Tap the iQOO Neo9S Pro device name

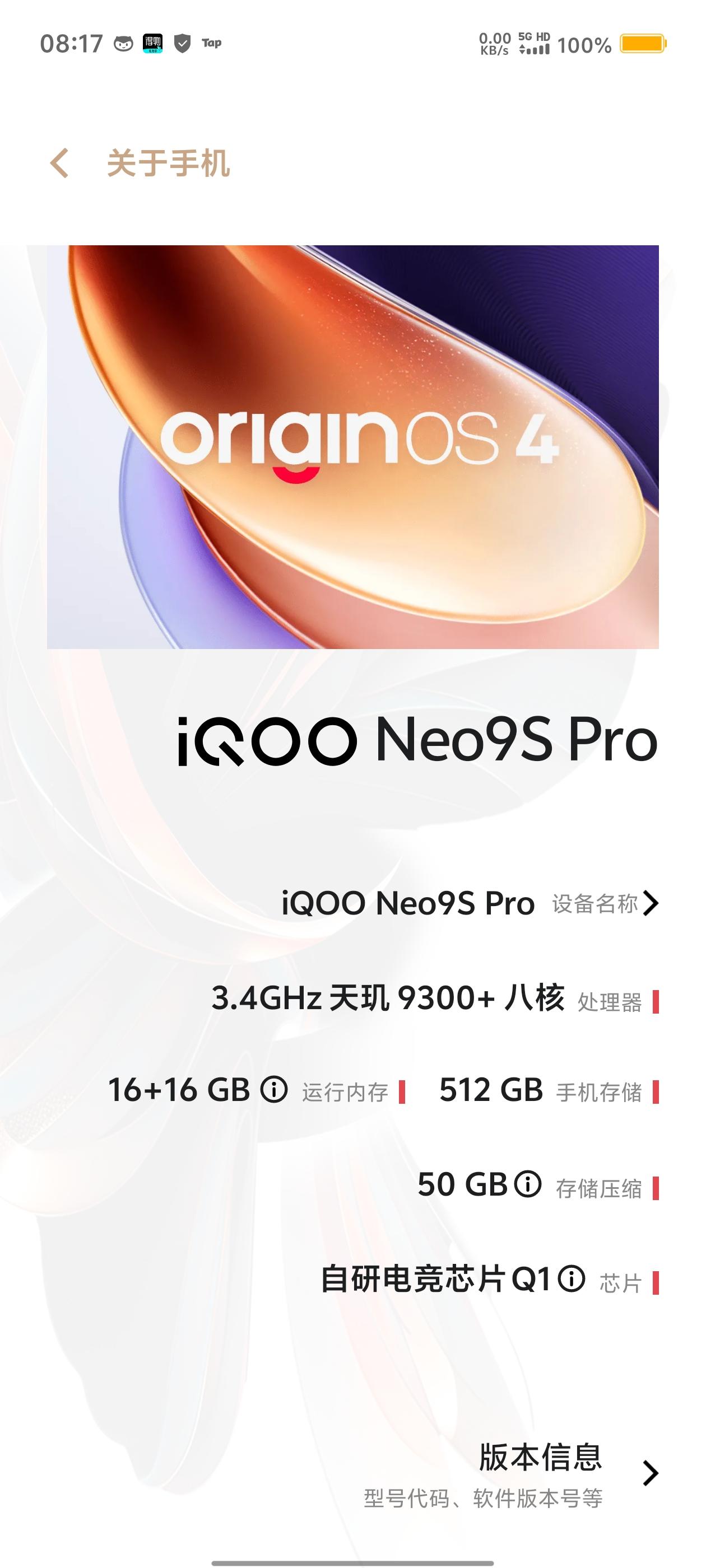tap(408, 903)
